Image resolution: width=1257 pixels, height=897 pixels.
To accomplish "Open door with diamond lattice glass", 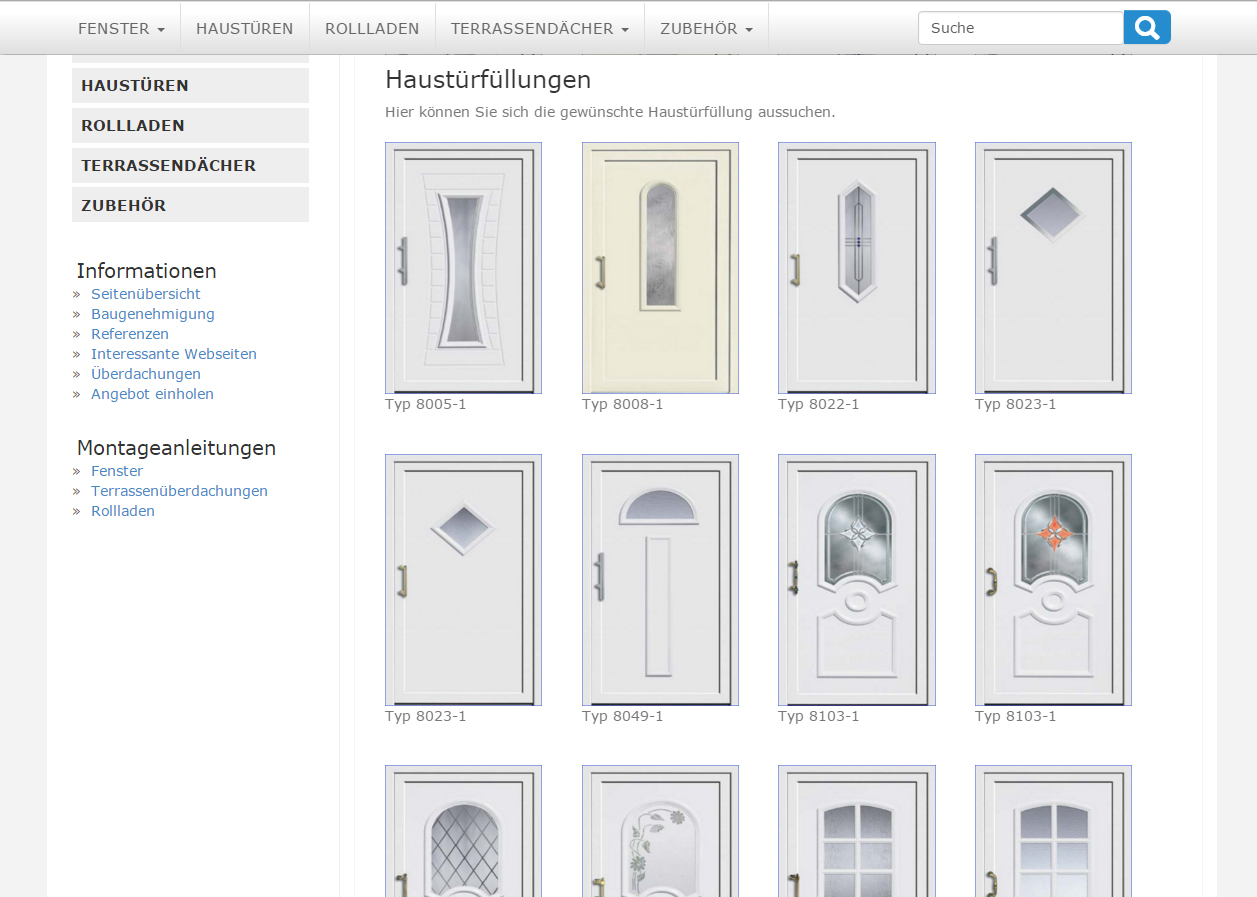I will click(x=463, y=831).
